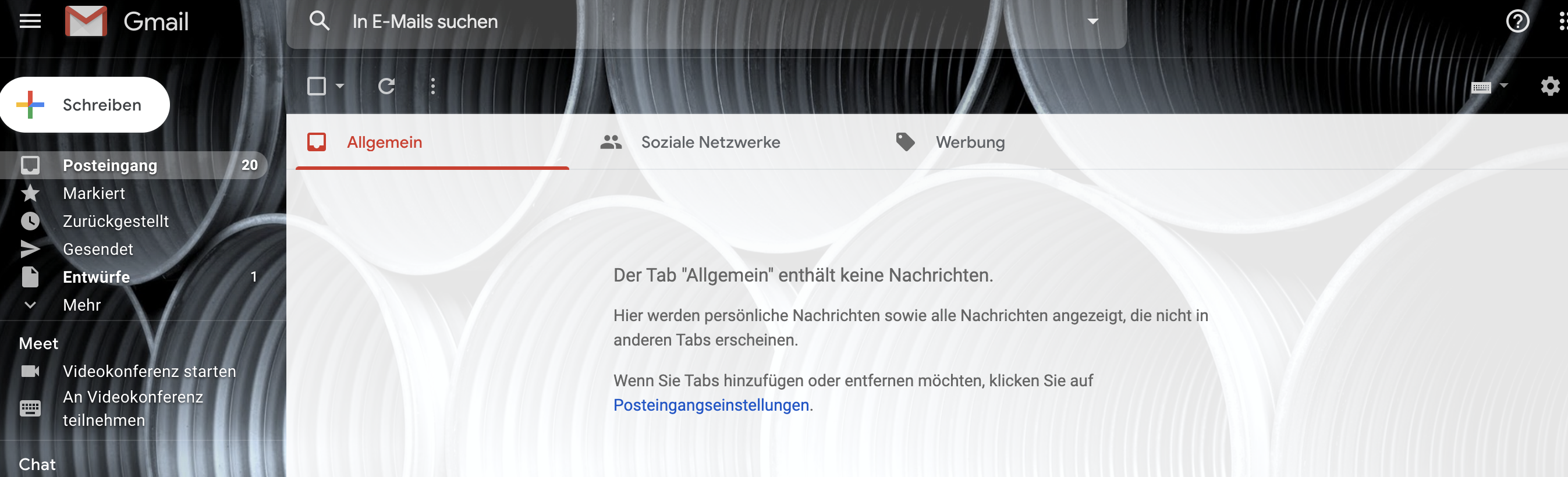Switch to the Allgemein tab
This screenshot has height=477, width=1568.
(432, 142)
